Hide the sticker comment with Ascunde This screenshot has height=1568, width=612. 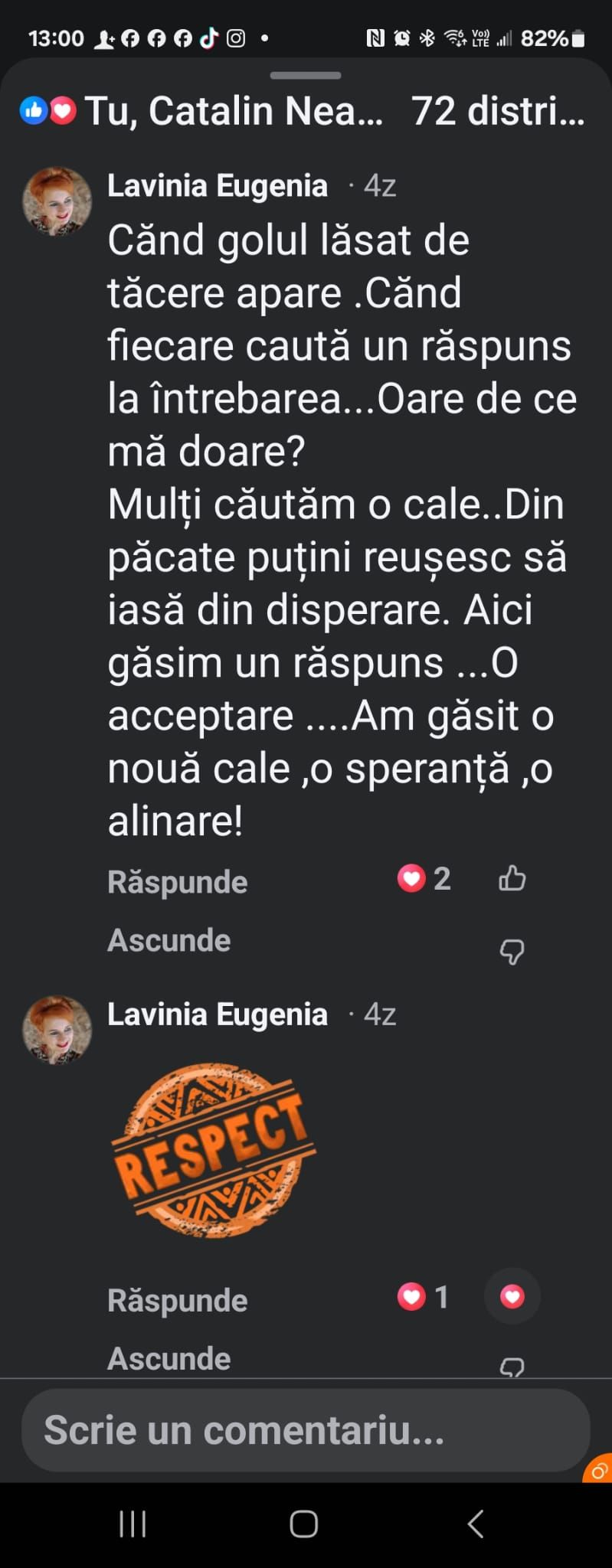point(169,1359)
